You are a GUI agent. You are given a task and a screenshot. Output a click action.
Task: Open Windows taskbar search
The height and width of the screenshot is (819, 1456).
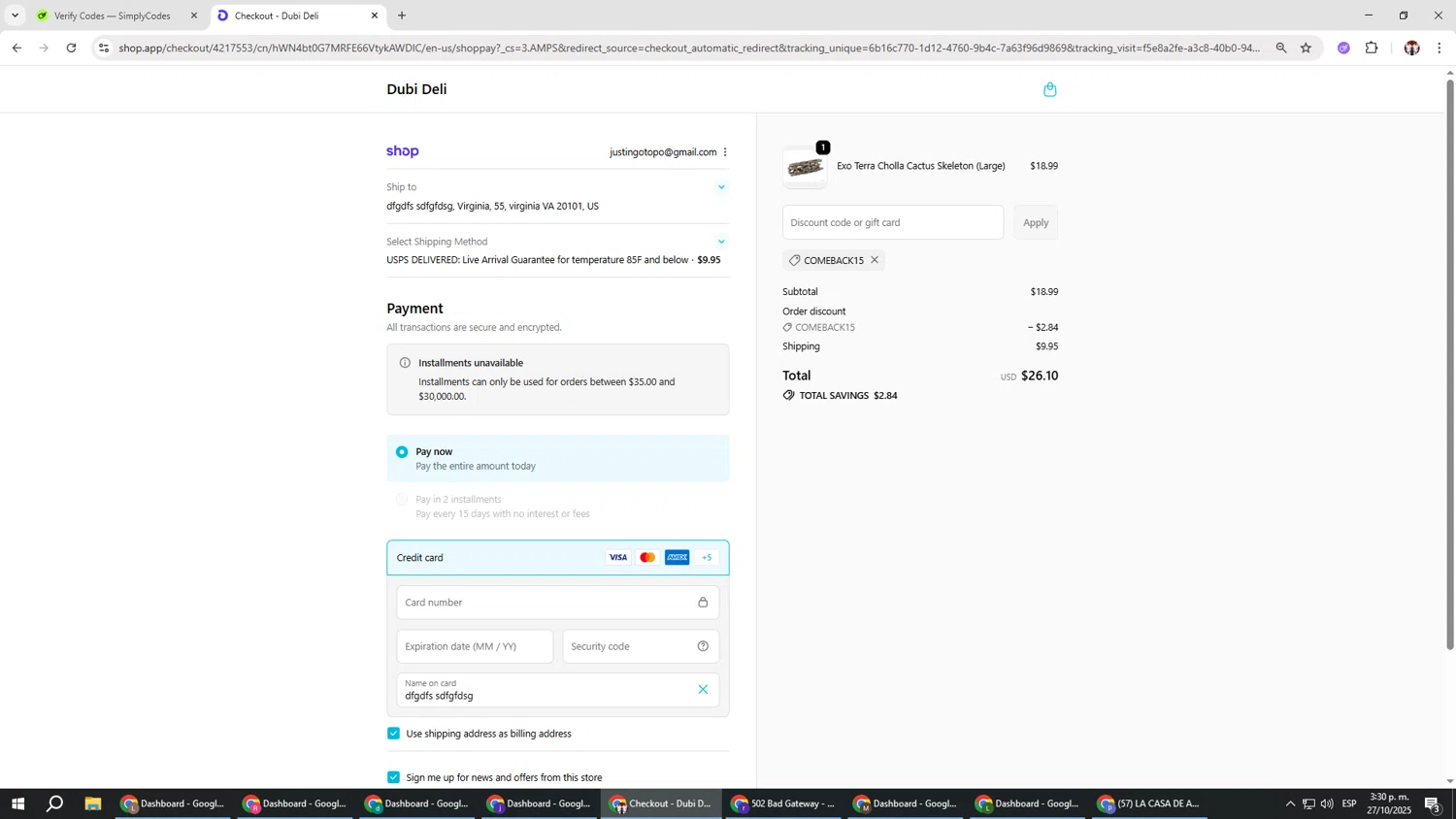(55, 803)
